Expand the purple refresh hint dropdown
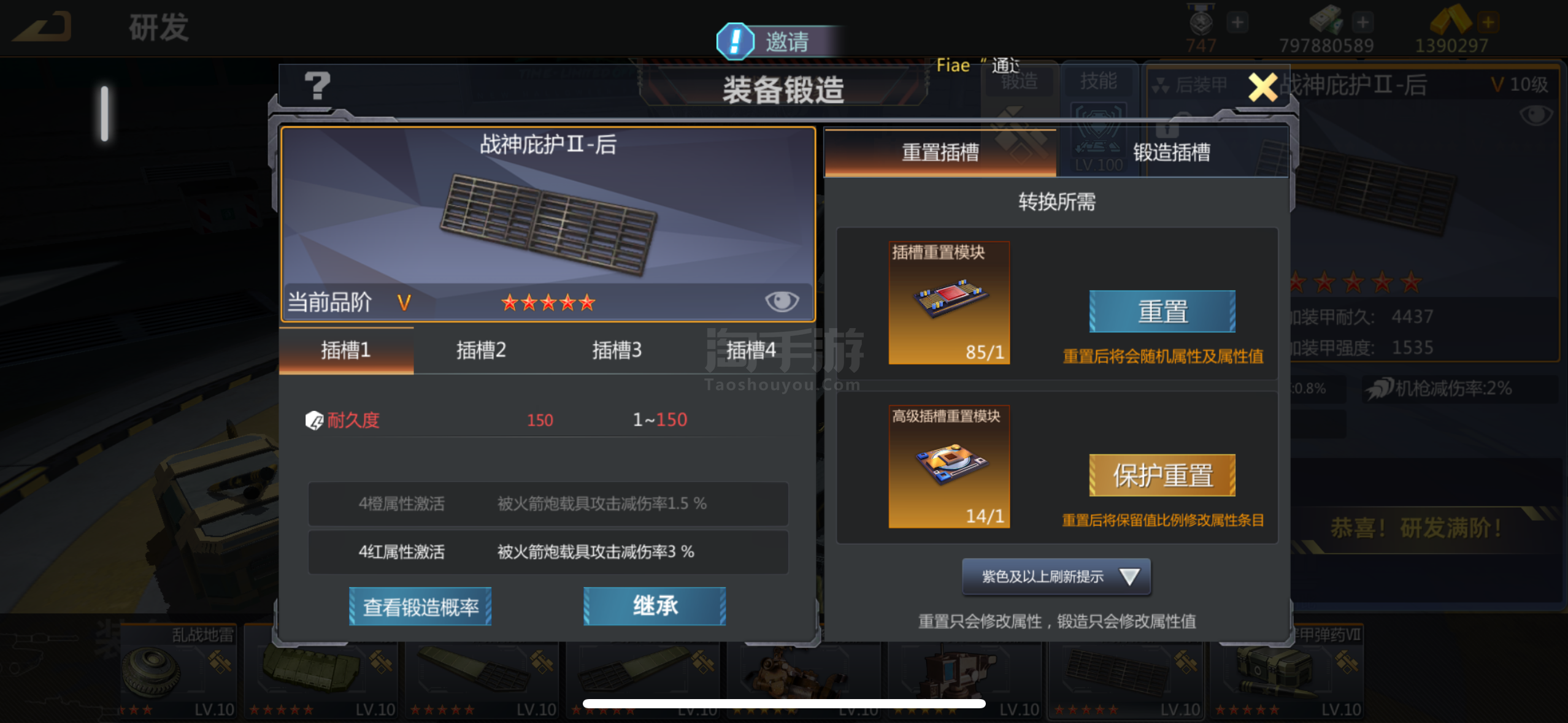 point(1056,576)
